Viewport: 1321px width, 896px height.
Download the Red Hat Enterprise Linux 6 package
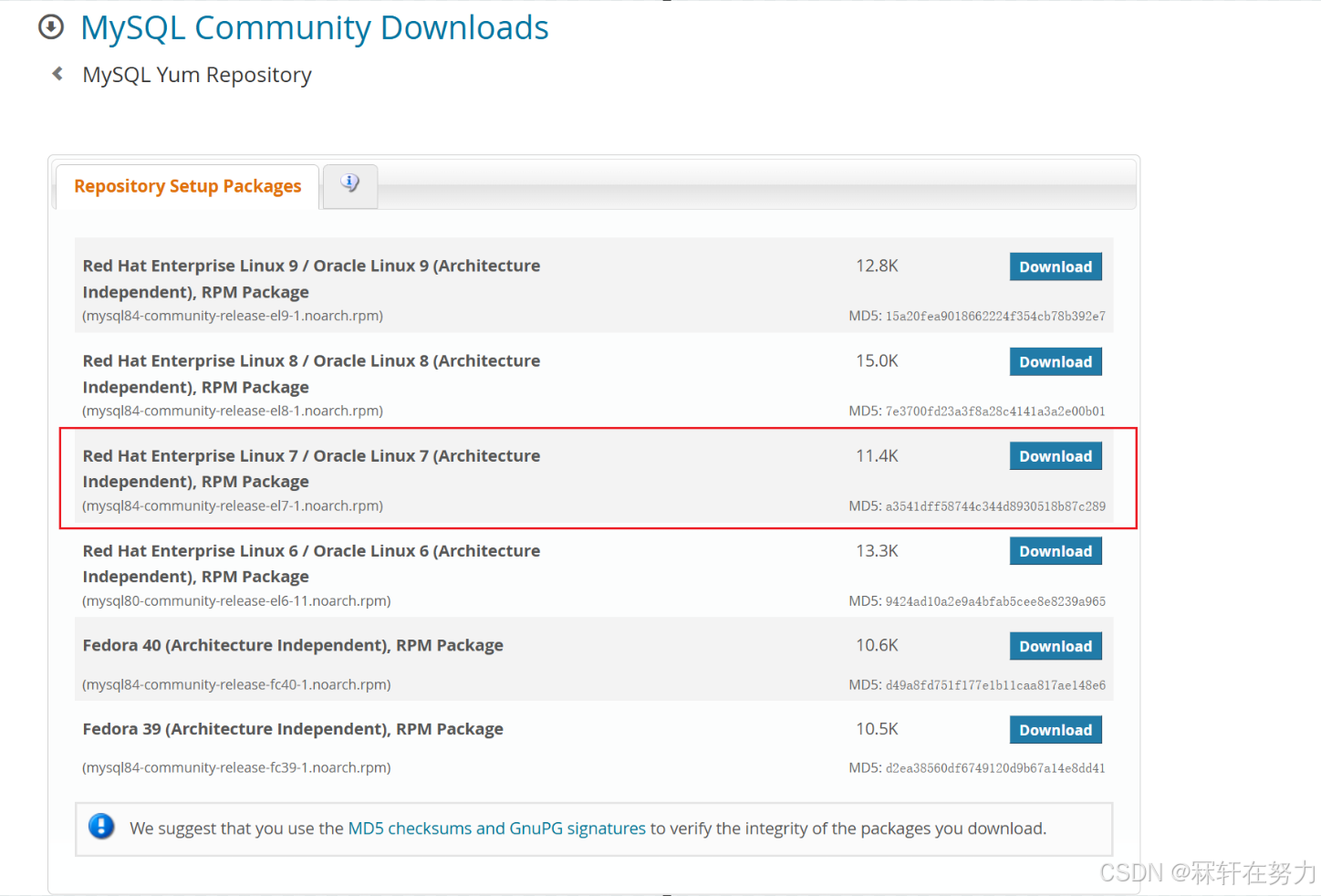pos(1055,551)
